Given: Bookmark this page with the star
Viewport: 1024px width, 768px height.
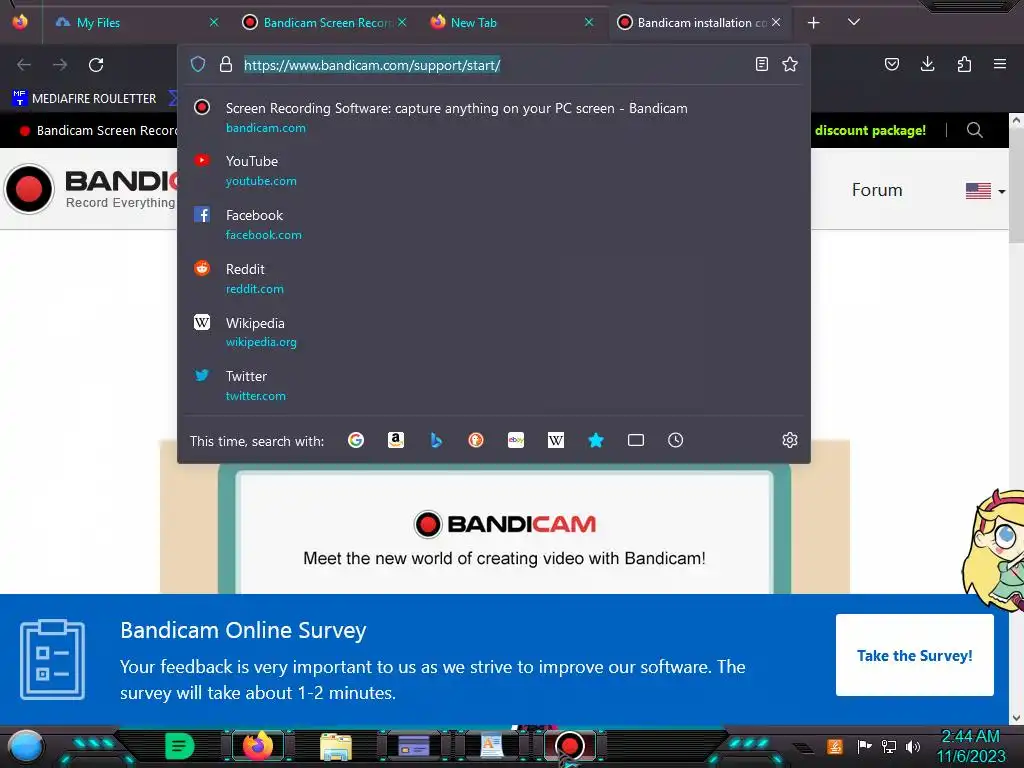Looking at the screenshot, I should (790, 64).
